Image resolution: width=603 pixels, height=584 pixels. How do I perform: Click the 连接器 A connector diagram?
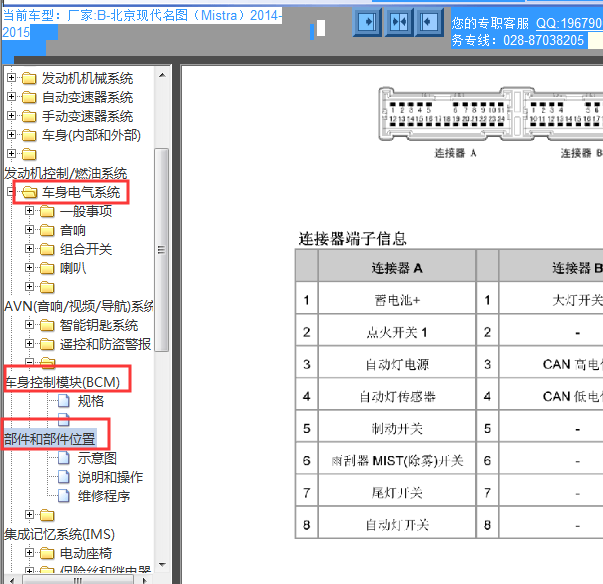pyautogui.click(x=445, y=114)
